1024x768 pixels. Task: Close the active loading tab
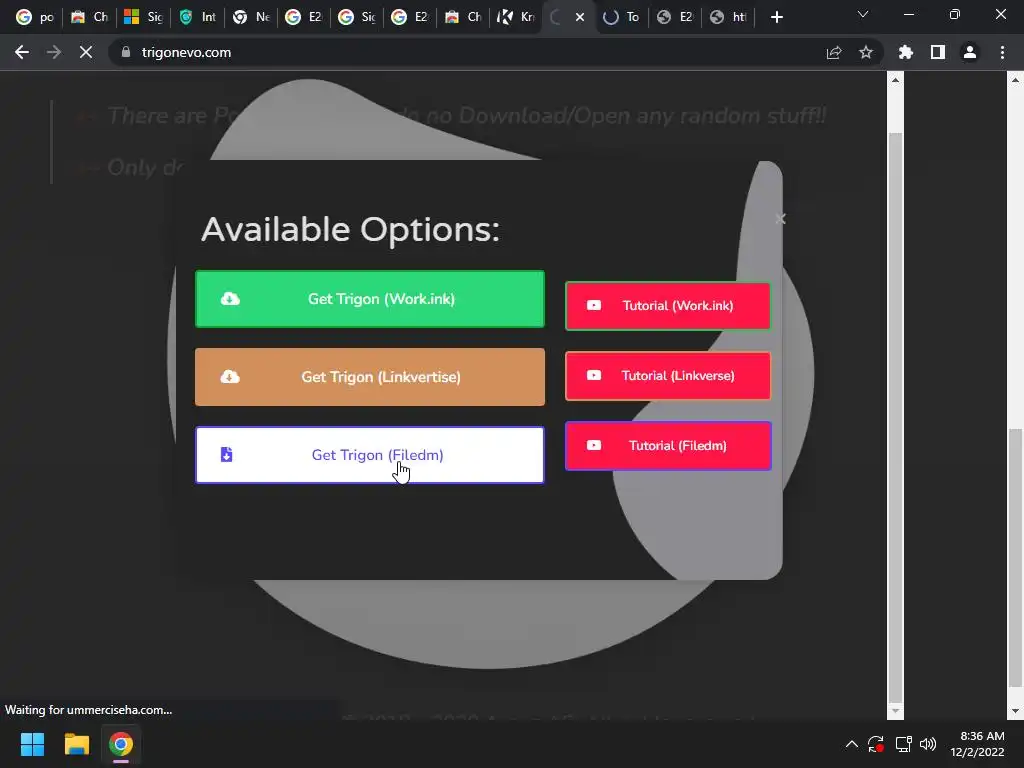580,17
